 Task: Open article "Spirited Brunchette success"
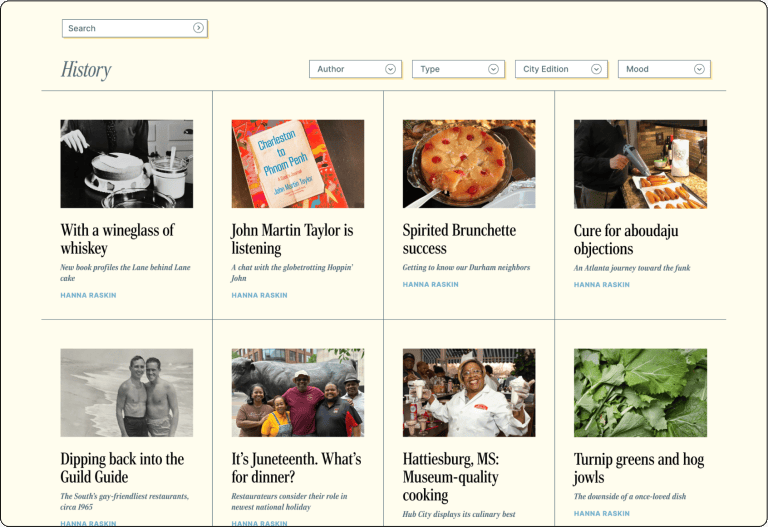click(x=459, y=239)
